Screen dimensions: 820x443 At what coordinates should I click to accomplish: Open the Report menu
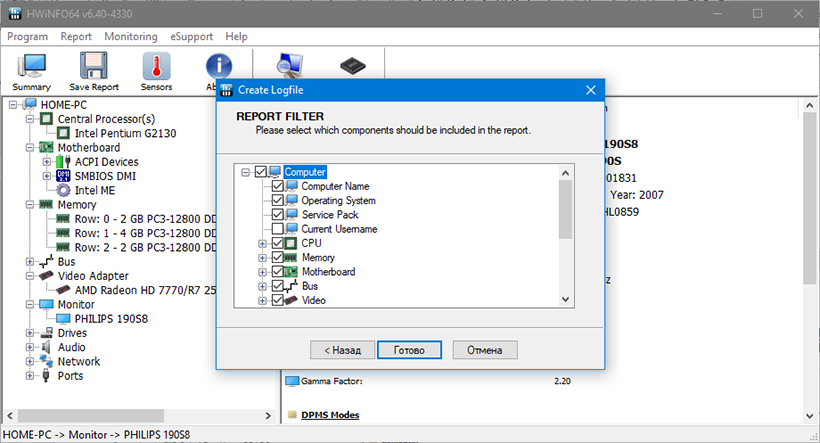[x=76, y=37]
